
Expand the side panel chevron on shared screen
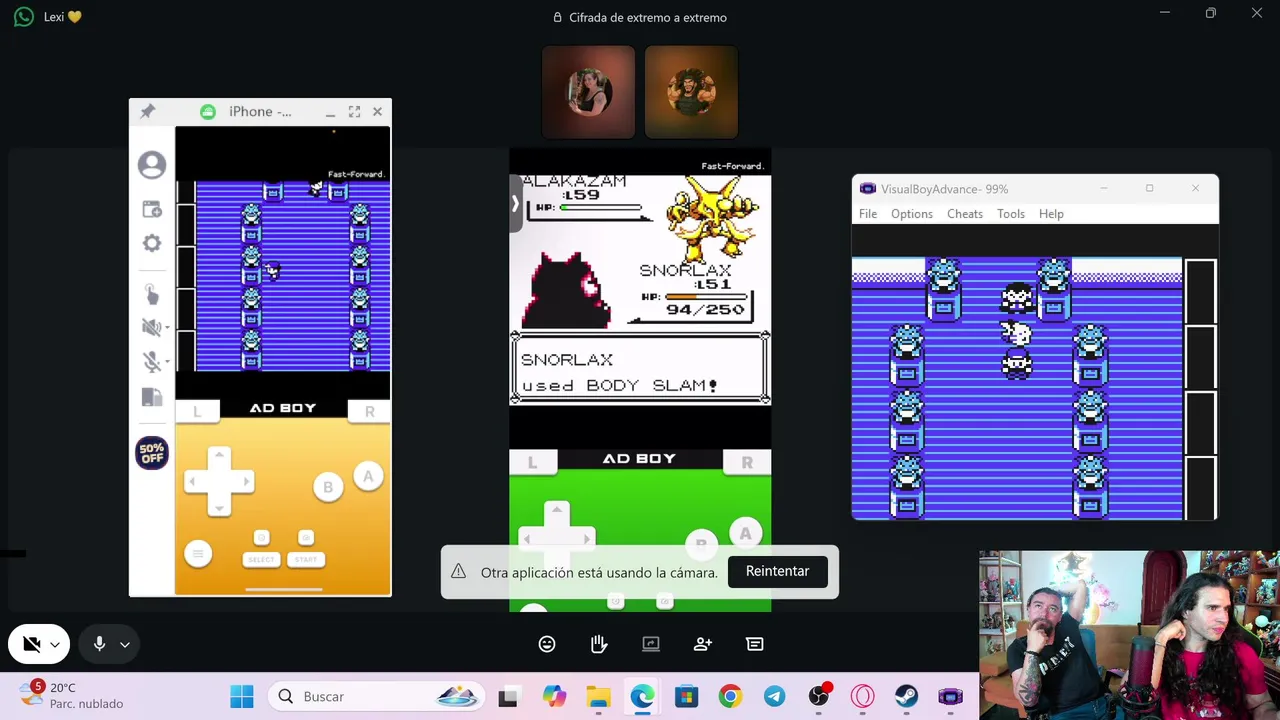[516, 204]
